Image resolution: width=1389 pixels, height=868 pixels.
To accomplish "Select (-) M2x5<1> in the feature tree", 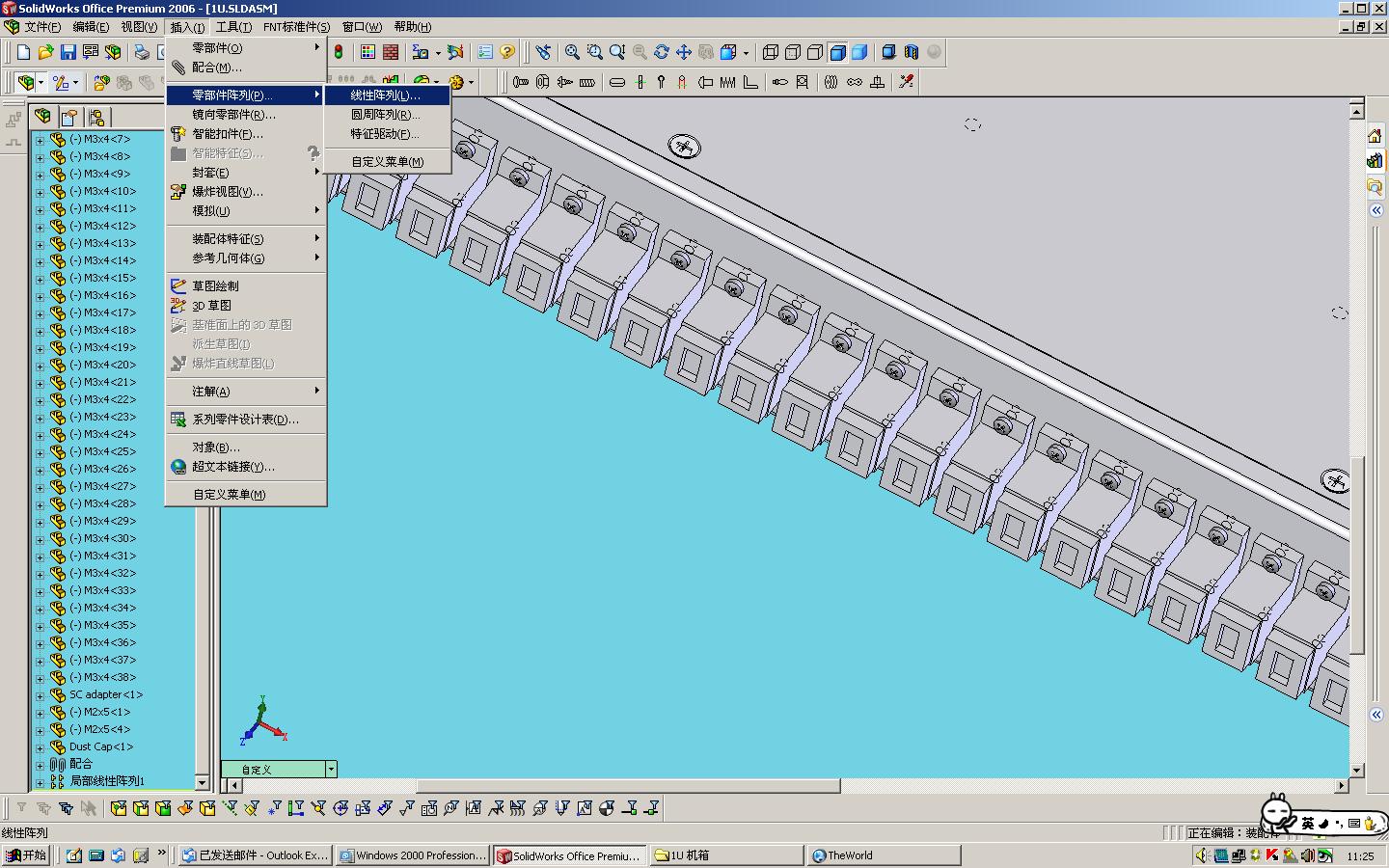I will (x=99, y=712).
